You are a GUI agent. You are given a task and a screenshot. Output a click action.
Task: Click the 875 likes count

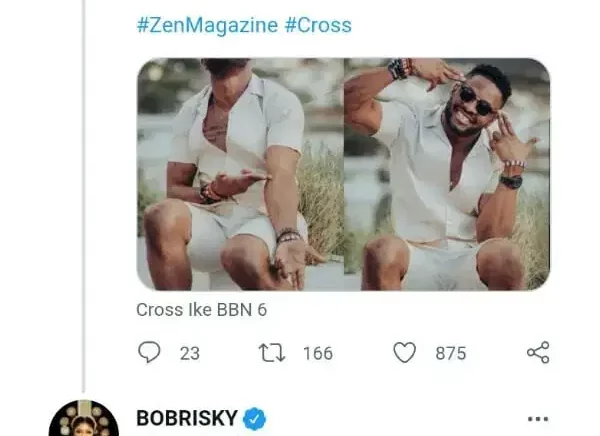pyautogui.click(x=450, y=353)
